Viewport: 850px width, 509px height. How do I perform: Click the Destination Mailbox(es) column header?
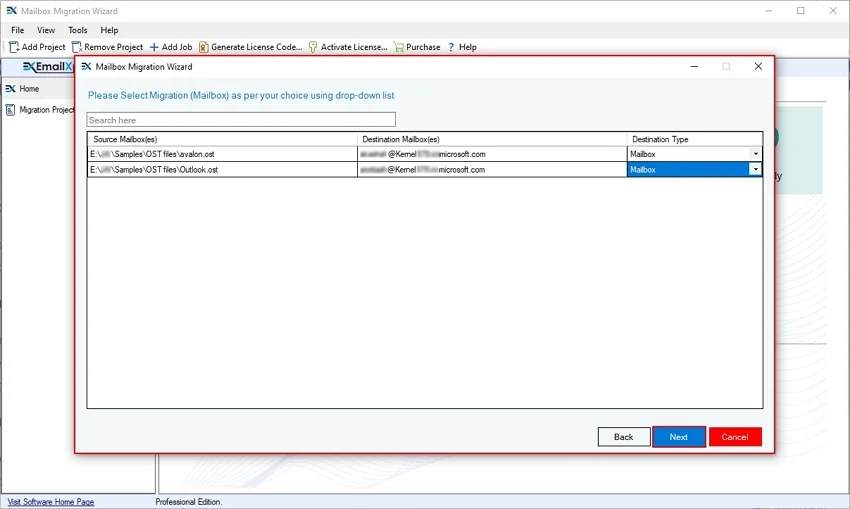coord(492,139)
